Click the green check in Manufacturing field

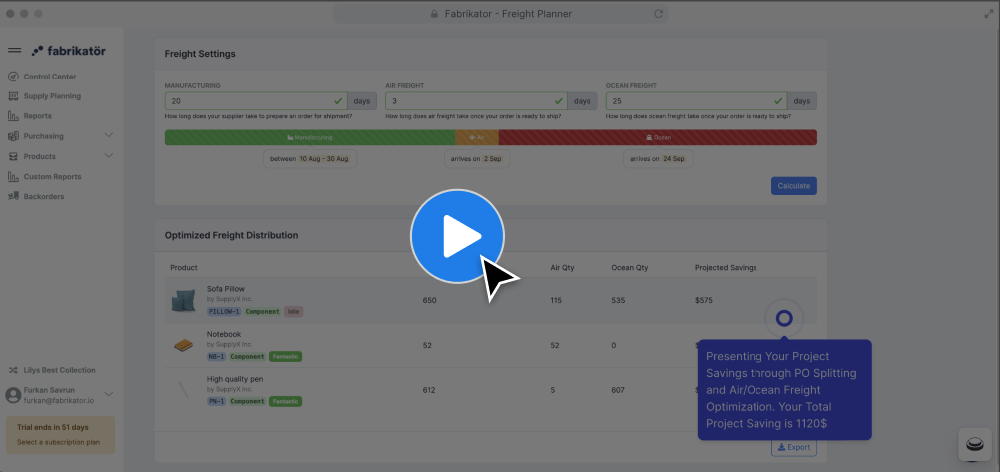338,101
